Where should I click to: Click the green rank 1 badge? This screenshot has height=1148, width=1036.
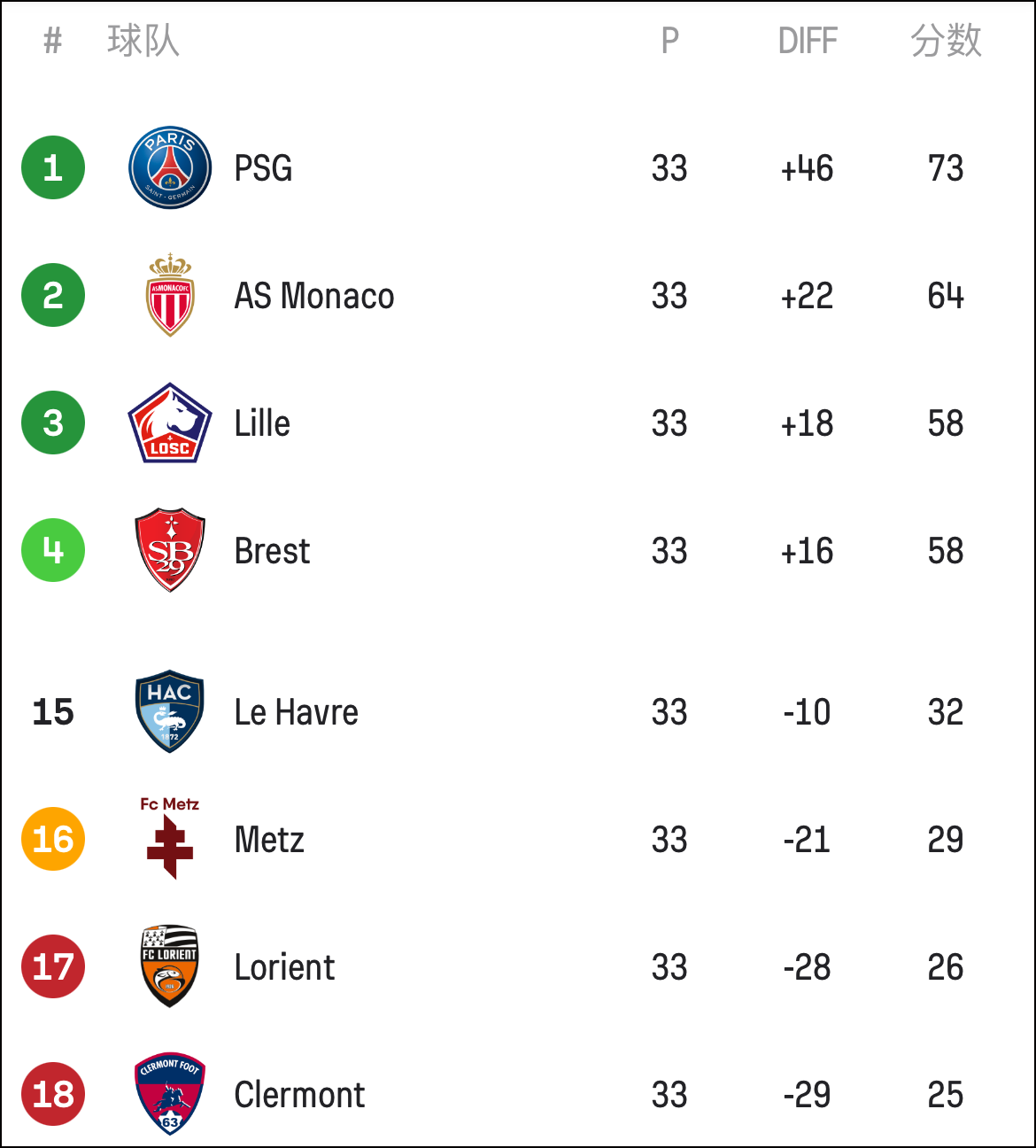tap(53, 167)
